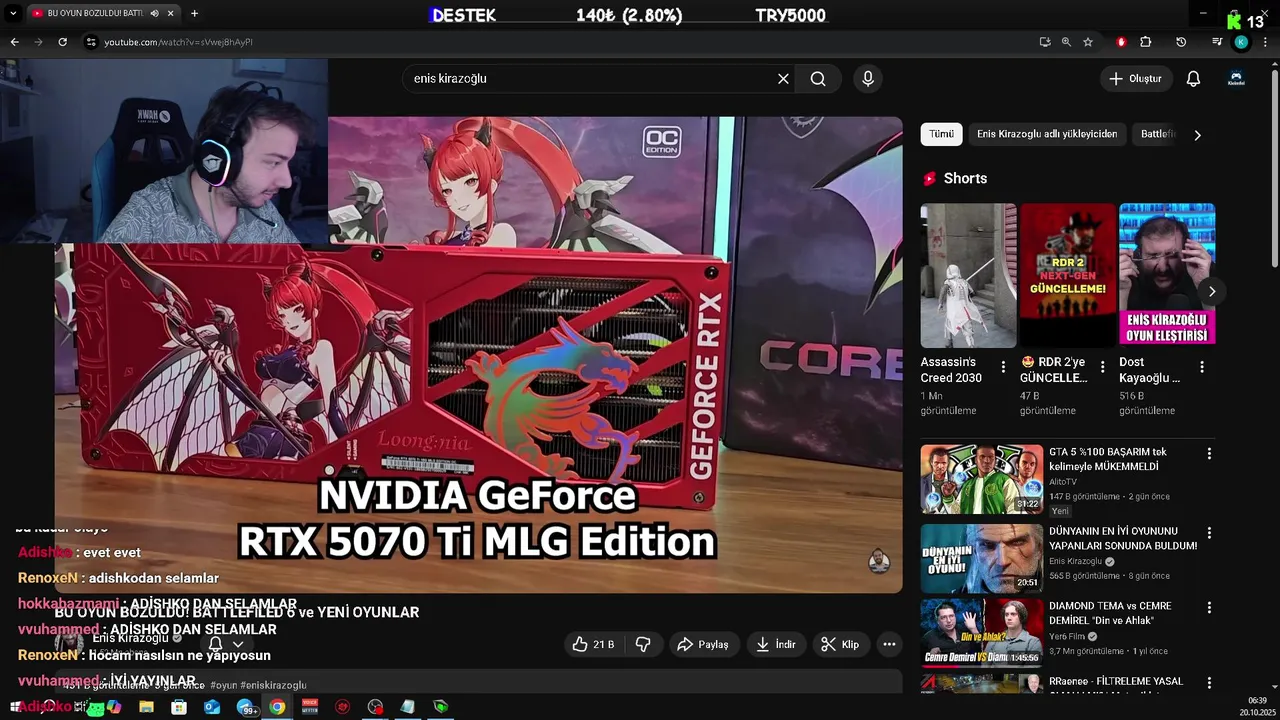Open Outlook from the taskbar
This screenshot has width=1280, height=720.
[x=212, y=707]
